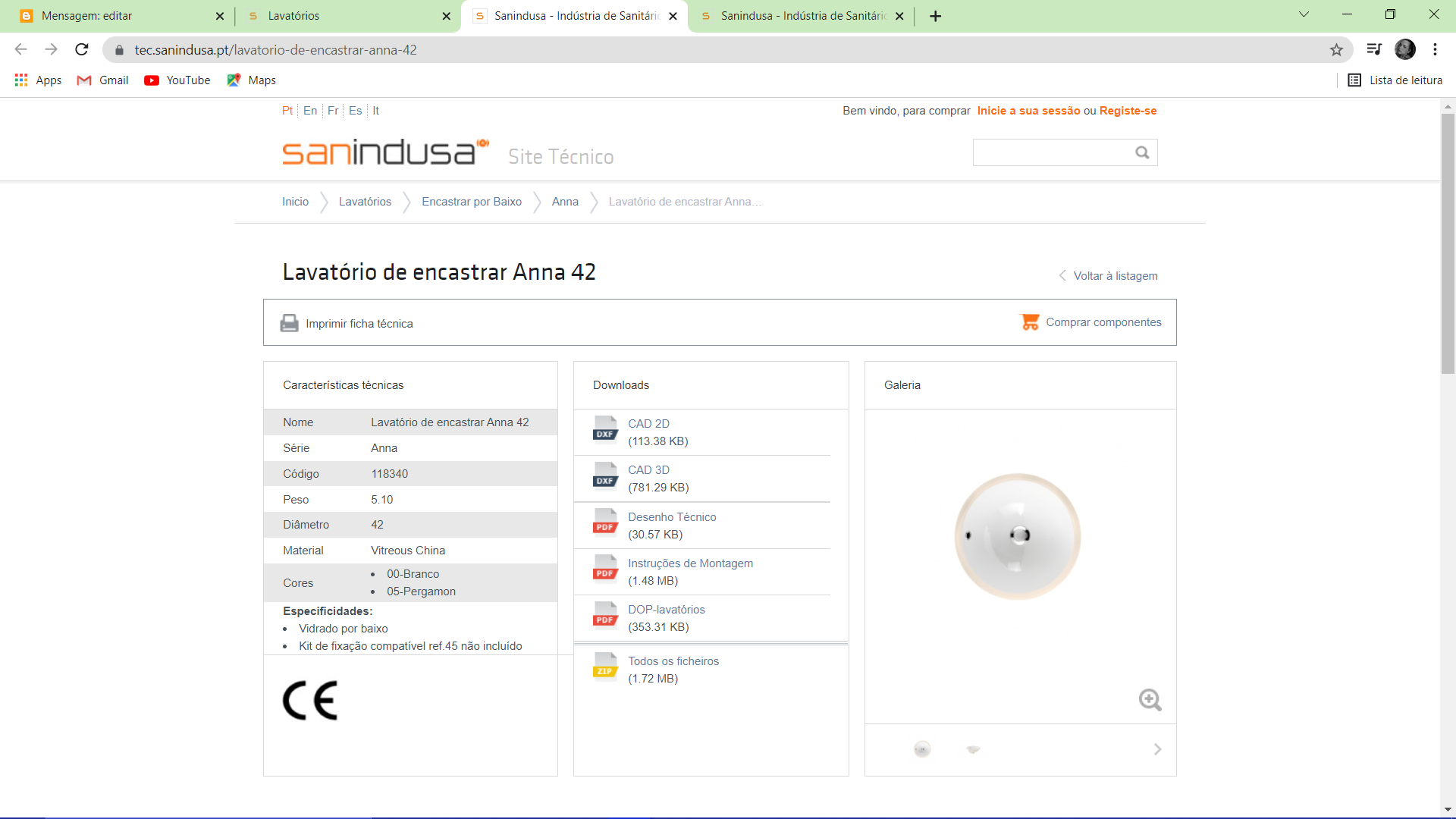Image resolution: width=1456 pixels, height=819 pixels.
Task: Open Chrome menu with three dots
Action: click(1435, 50)
